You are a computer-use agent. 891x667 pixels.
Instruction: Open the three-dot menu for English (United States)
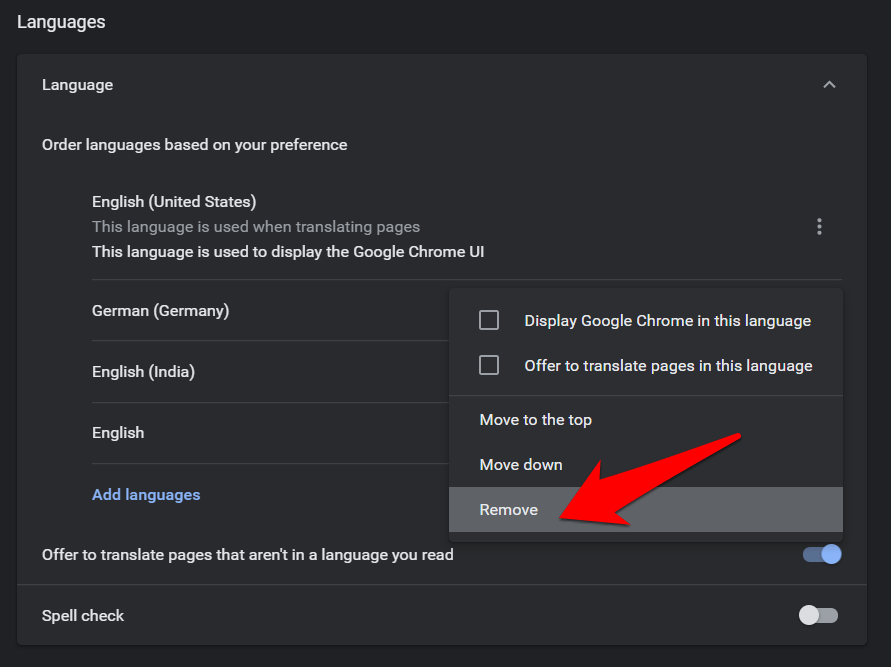click(x=819, y=227)
